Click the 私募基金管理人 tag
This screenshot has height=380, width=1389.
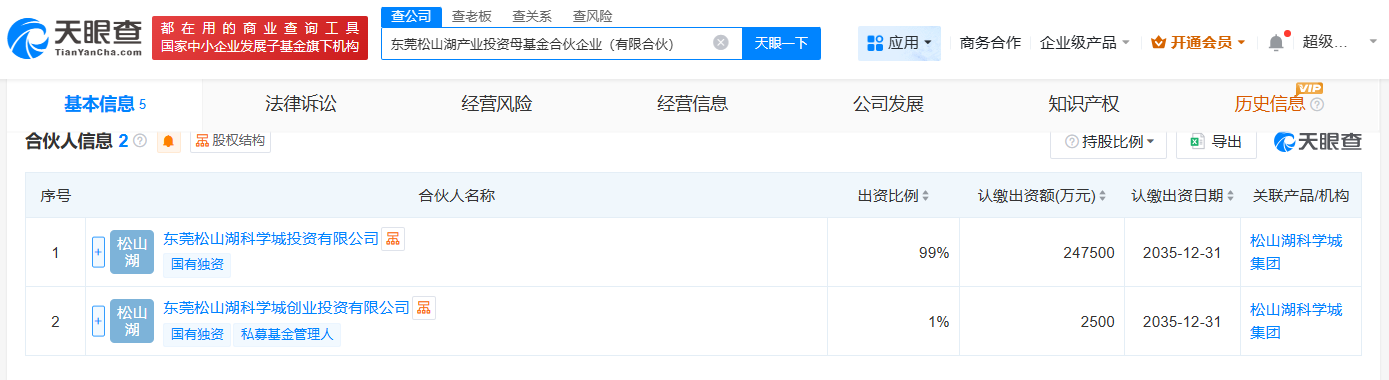287,334
